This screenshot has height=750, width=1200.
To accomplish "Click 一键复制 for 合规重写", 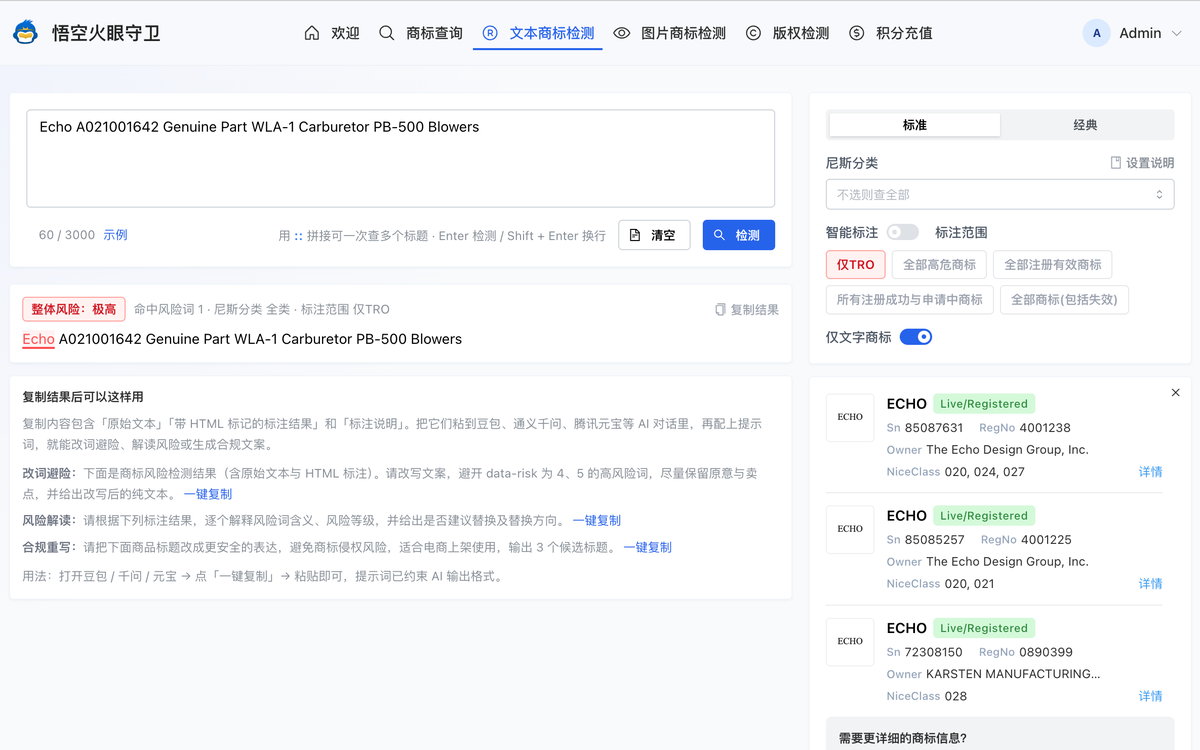I will click(648, 547).
